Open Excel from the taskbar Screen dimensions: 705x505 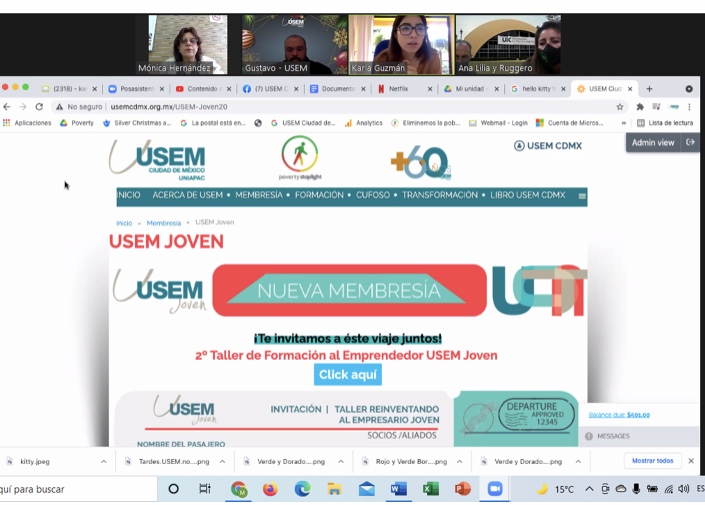point(431,489)
